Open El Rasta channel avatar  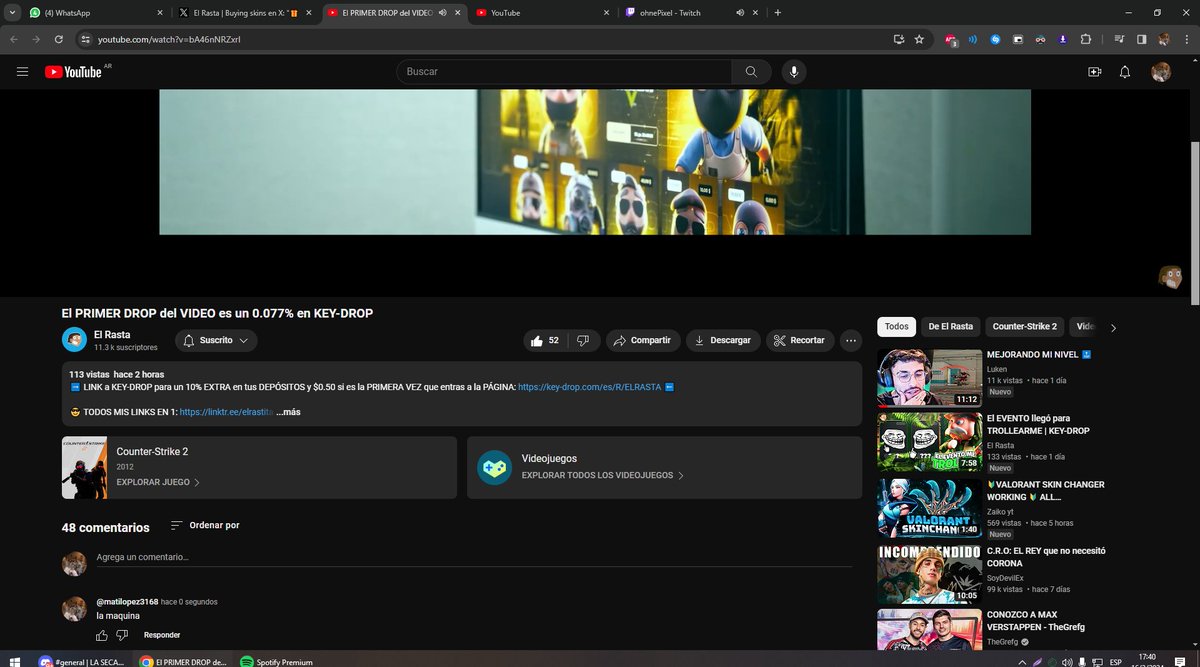74,340
